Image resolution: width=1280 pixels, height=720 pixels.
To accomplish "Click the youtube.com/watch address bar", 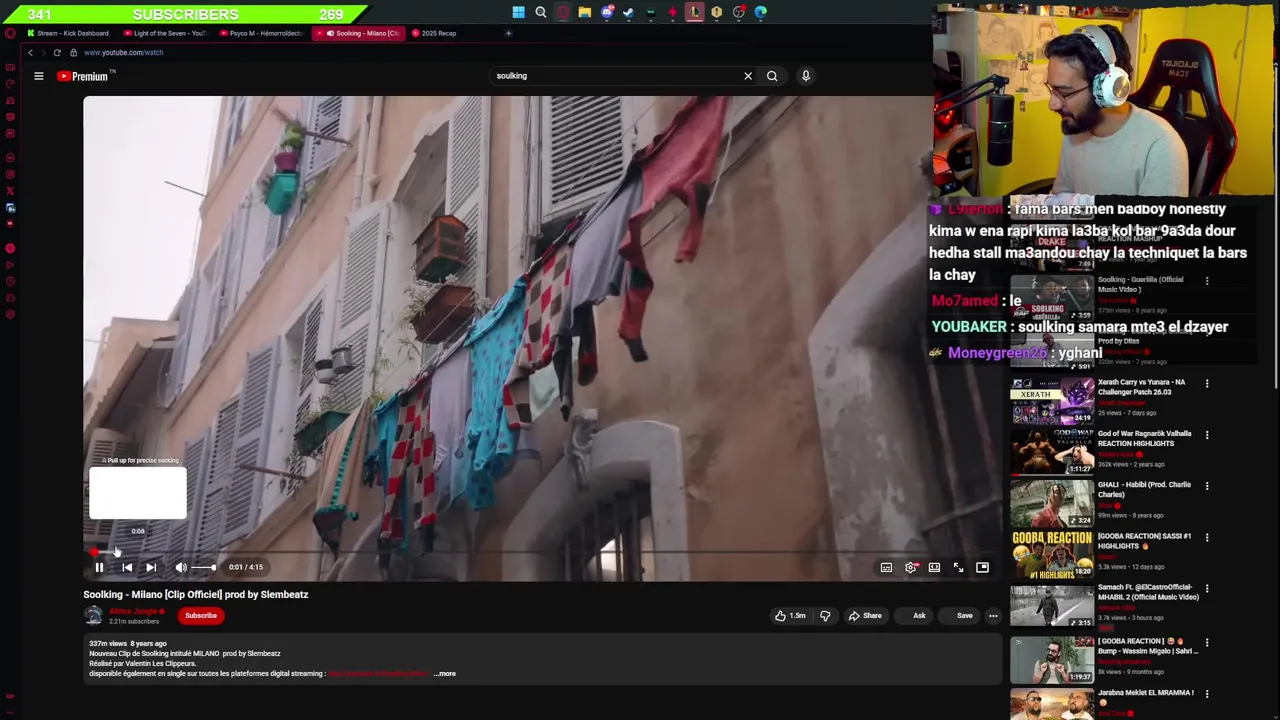I will (123, 52).
